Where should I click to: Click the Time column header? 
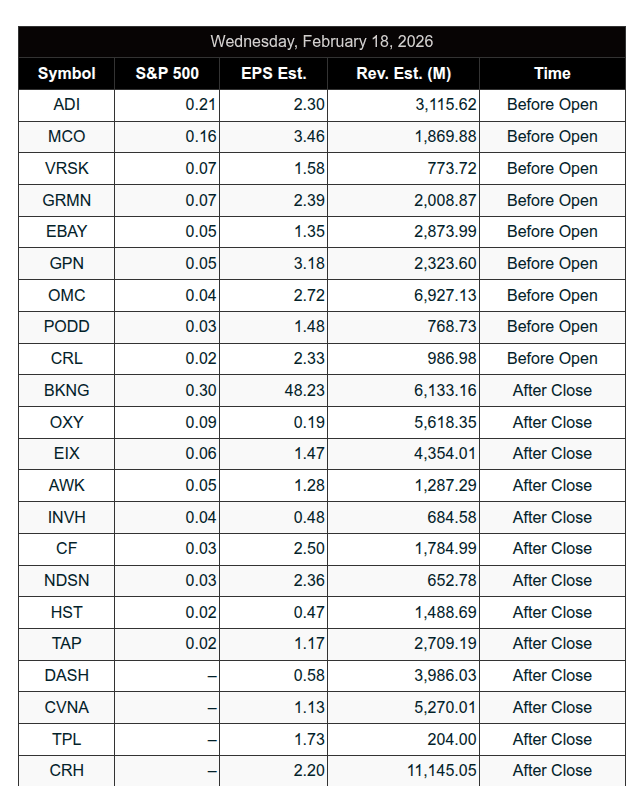tap(552, 73)
